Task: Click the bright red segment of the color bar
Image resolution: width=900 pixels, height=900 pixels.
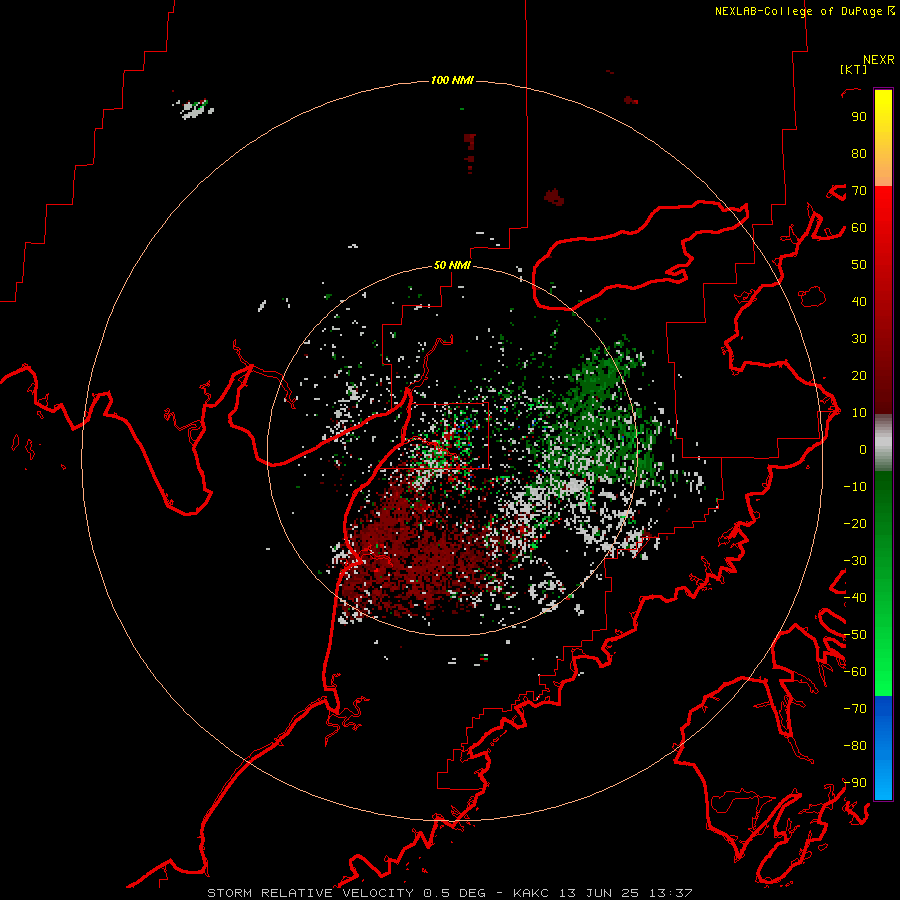Action: (883, 224)
